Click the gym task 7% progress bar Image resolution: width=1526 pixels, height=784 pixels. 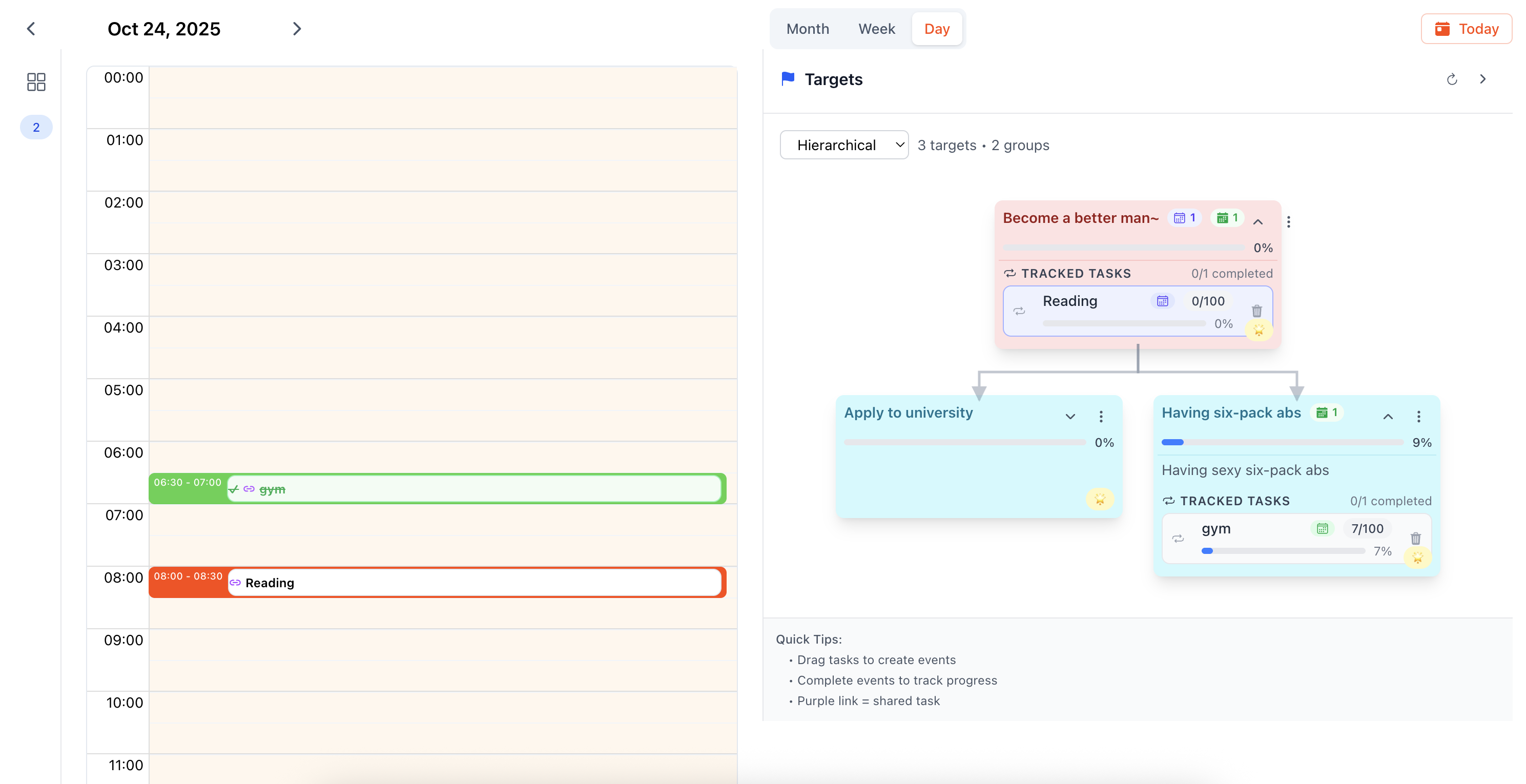pos(1283,551)
